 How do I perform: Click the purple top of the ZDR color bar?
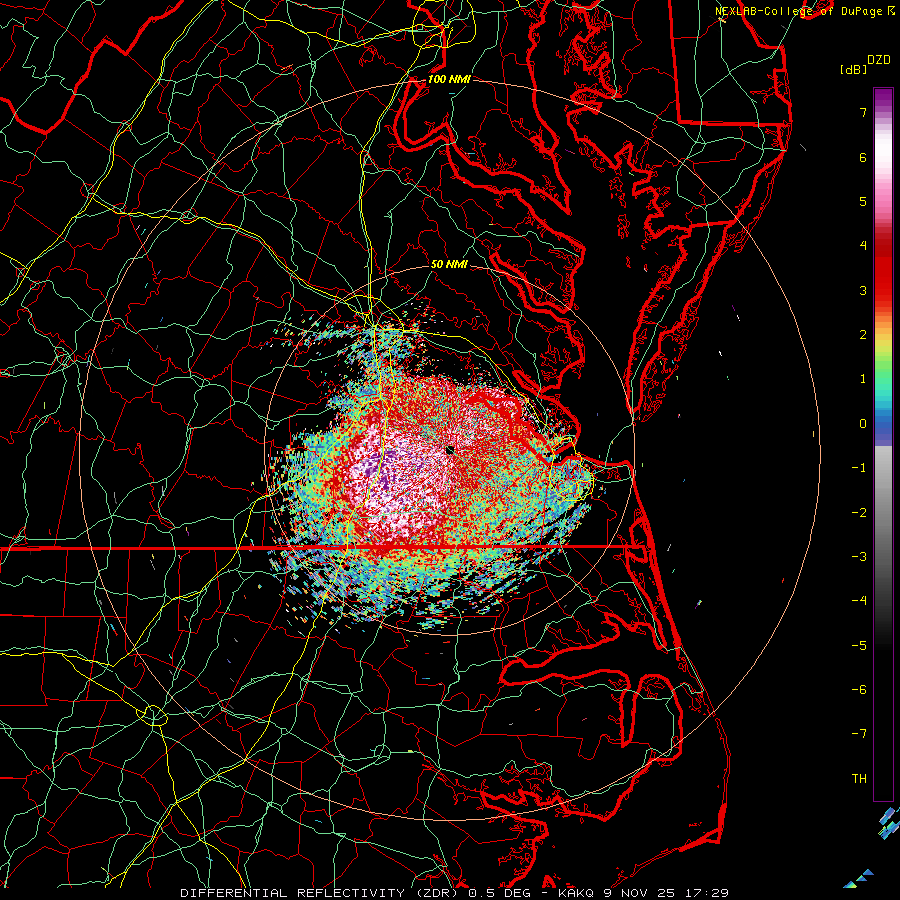883,99
